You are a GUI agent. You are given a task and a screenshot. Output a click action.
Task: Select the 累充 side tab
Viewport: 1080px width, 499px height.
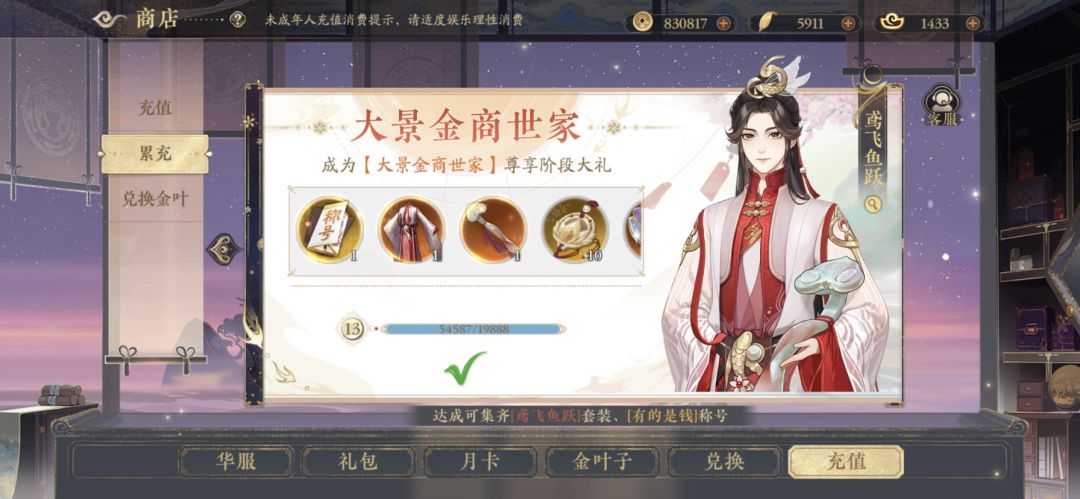point(155,154)
